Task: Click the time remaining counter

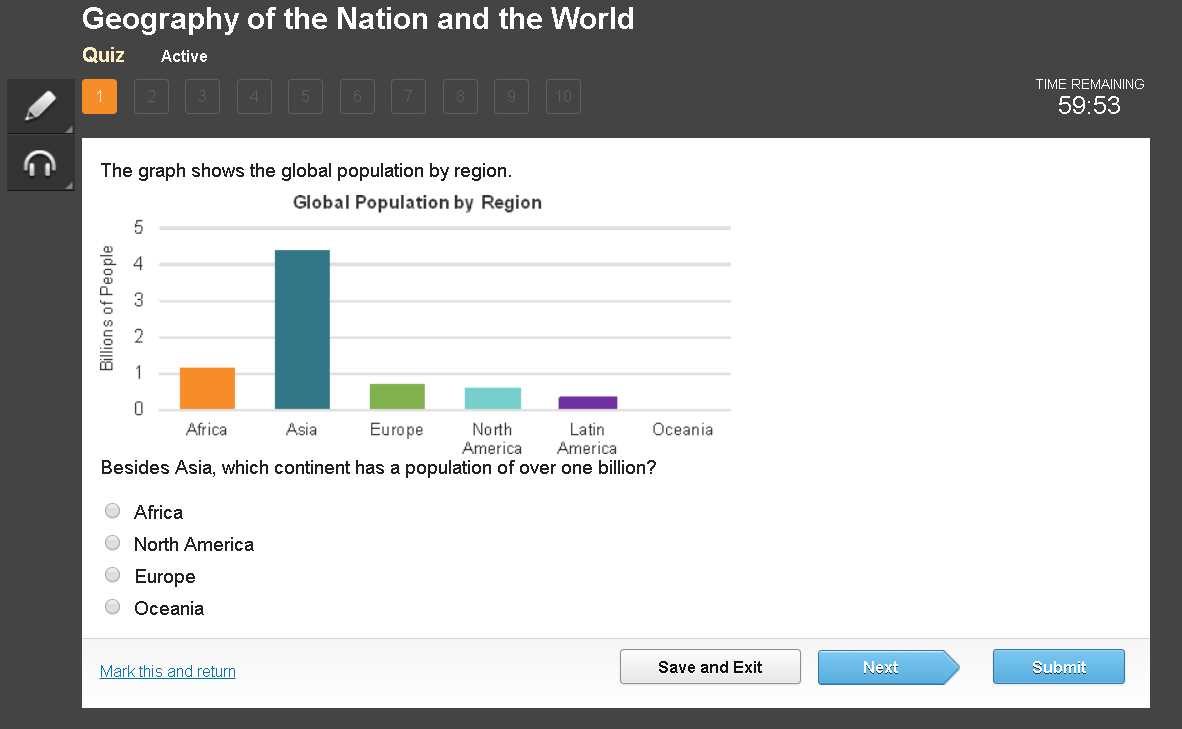Action: (x=1089, y=106)
